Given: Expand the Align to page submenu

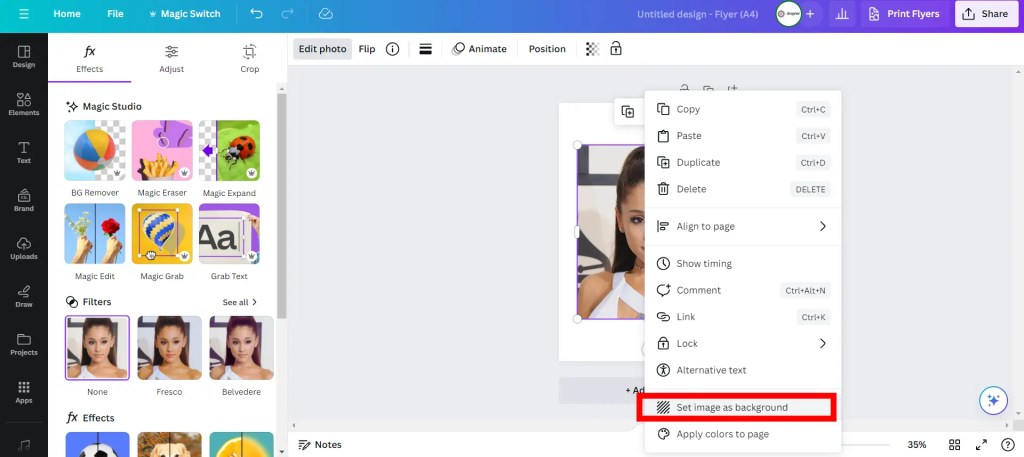Looking at the screenshot, I should pos(822,226).
